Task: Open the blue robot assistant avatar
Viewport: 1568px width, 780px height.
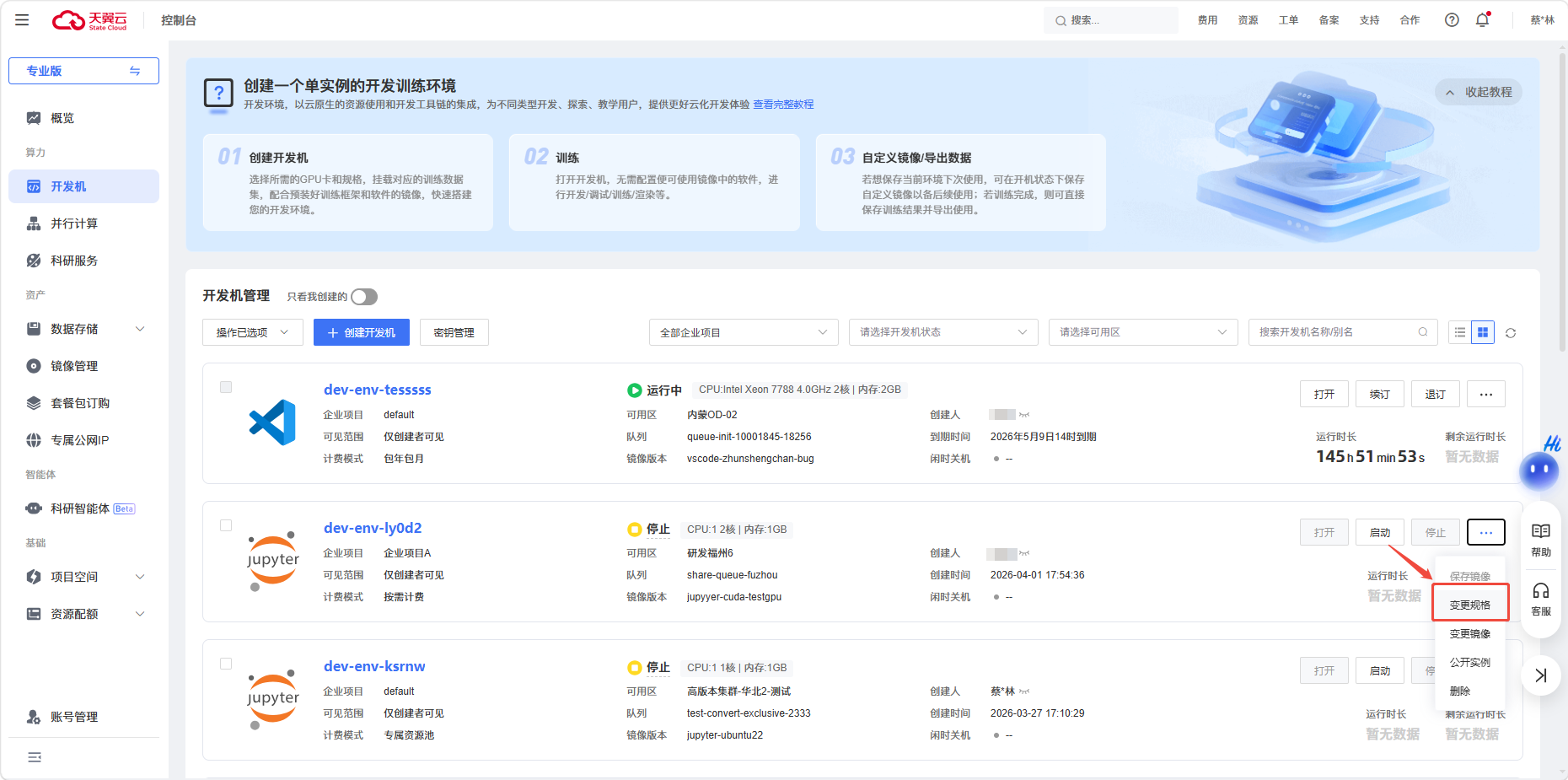Action: 1539,470
